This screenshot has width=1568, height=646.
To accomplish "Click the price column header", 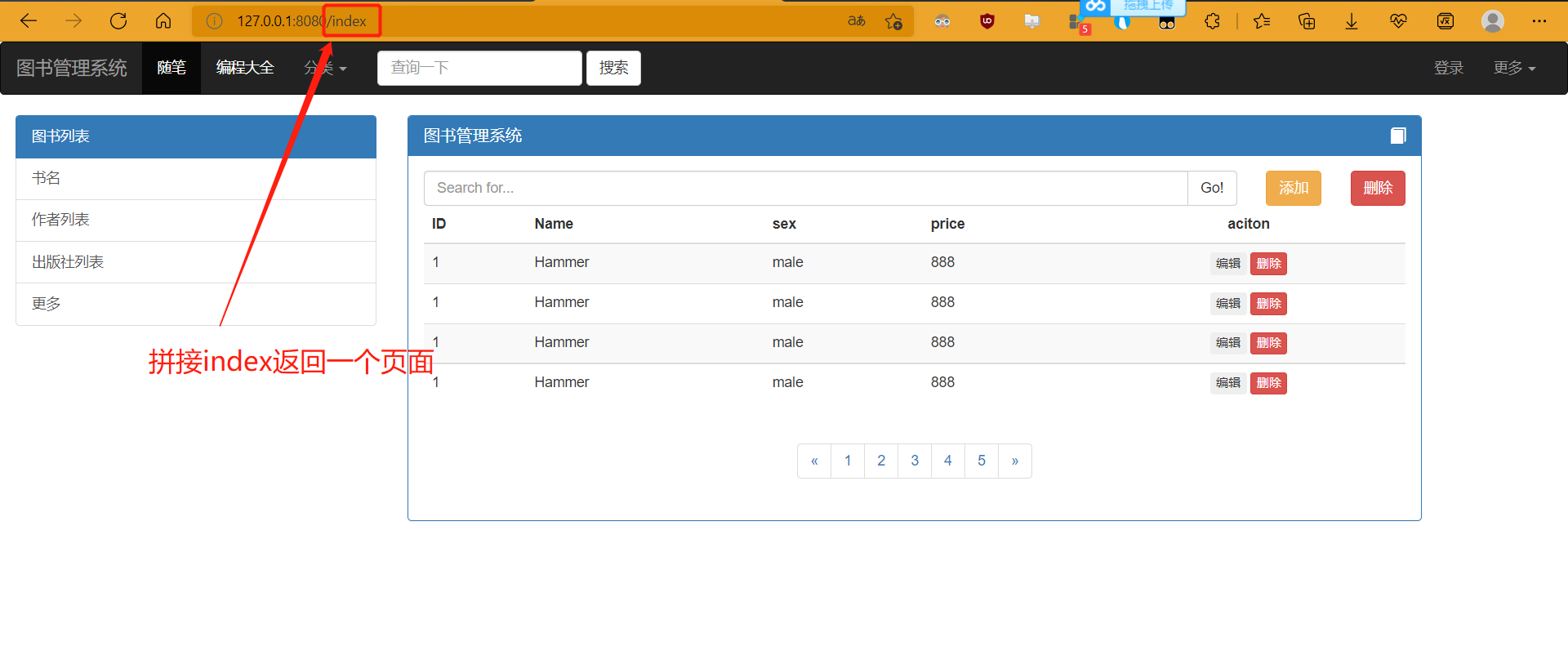I will [947, 224].
